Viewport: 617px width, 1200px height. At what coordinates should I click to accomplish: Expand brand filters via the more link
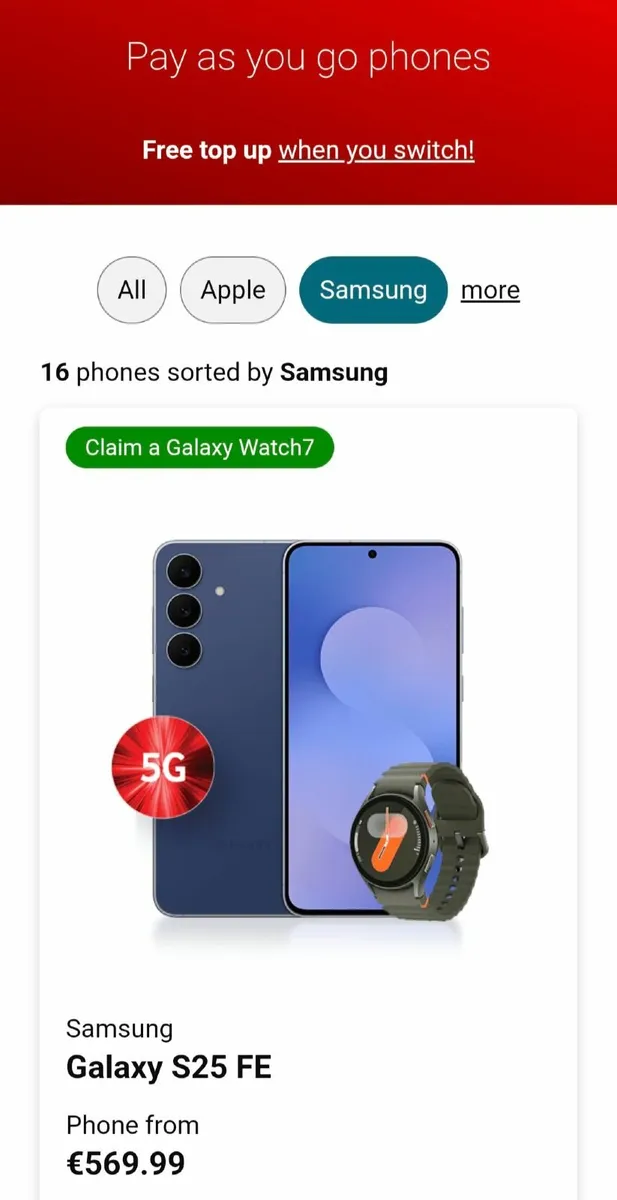490,290
